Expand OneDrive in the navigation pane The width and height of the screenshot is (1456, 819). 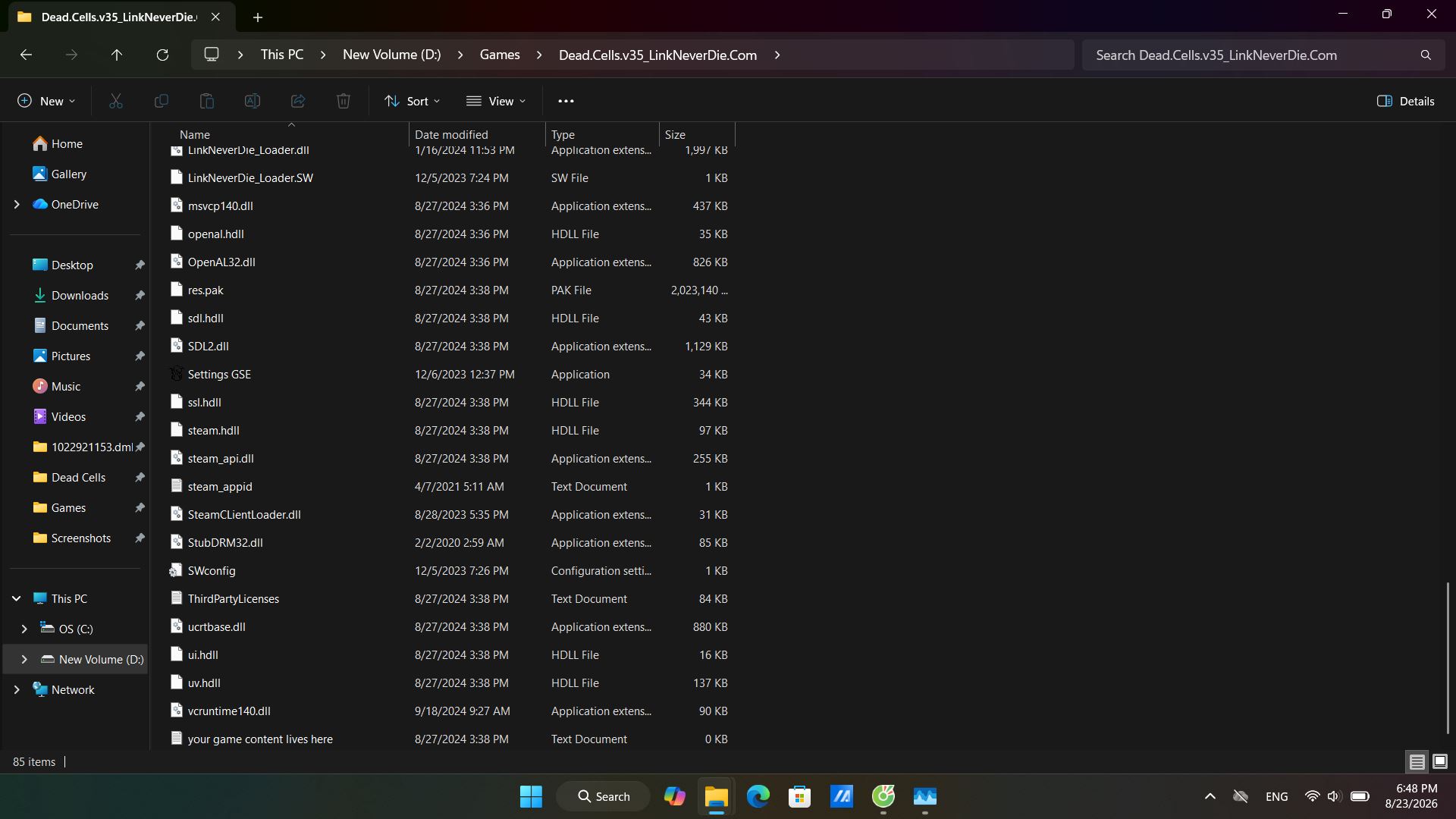(x=17, y=205)
